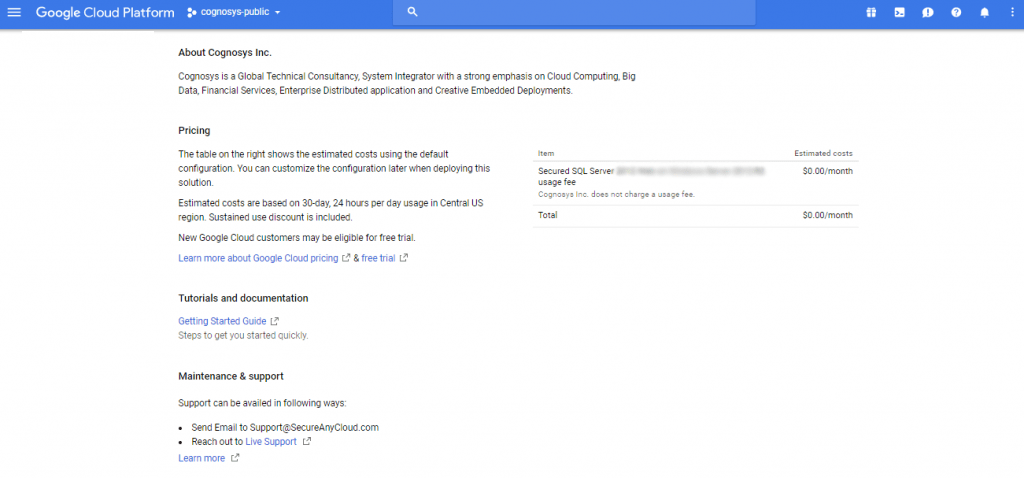
Task: Open the Getting Started Guide link
Action: point(222,321)
